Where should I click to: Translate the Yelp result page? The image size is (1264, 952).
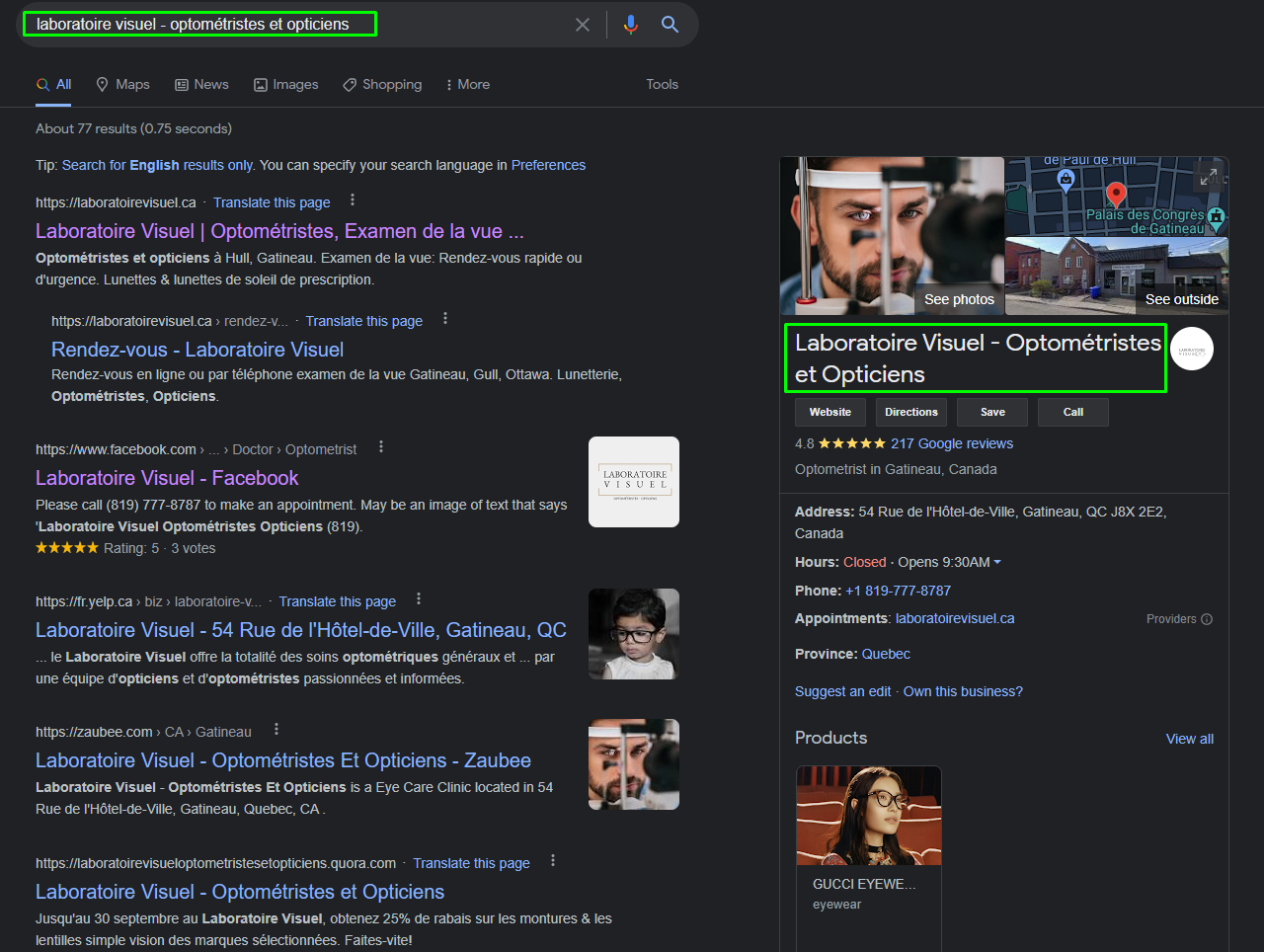tap(338, 601)
